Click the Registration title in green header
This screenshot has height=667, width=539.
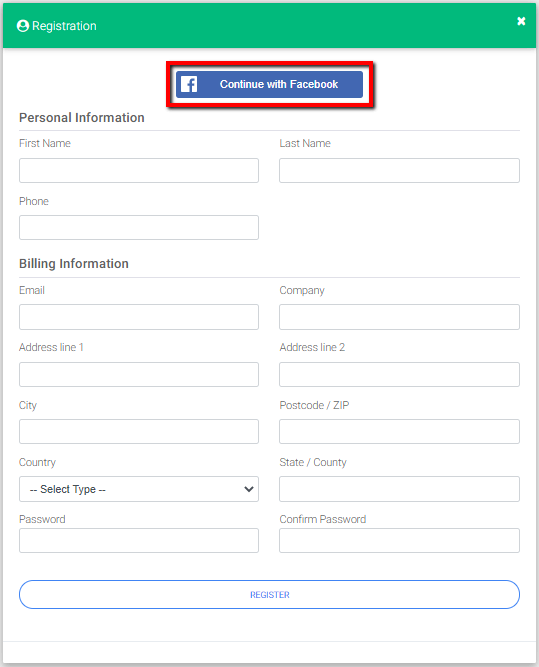coord(64,26)
